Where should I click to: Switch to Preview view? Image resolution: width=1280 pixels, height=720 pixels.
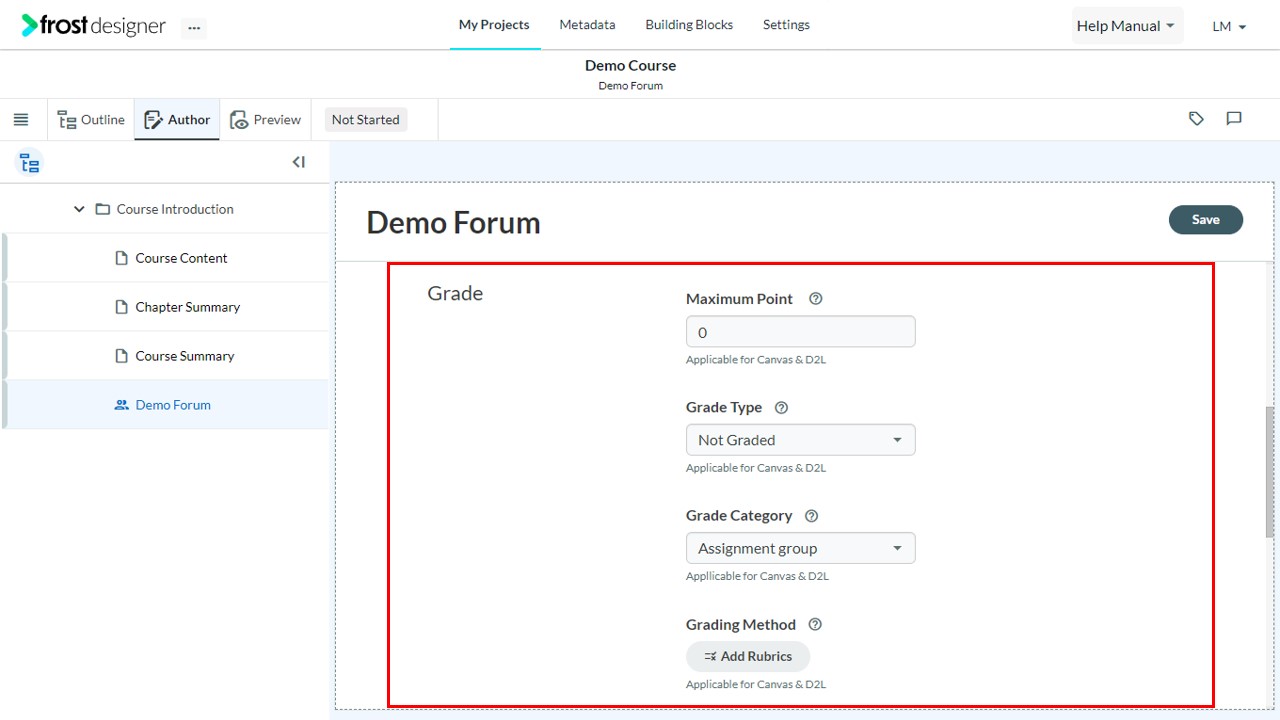(266, 120)
